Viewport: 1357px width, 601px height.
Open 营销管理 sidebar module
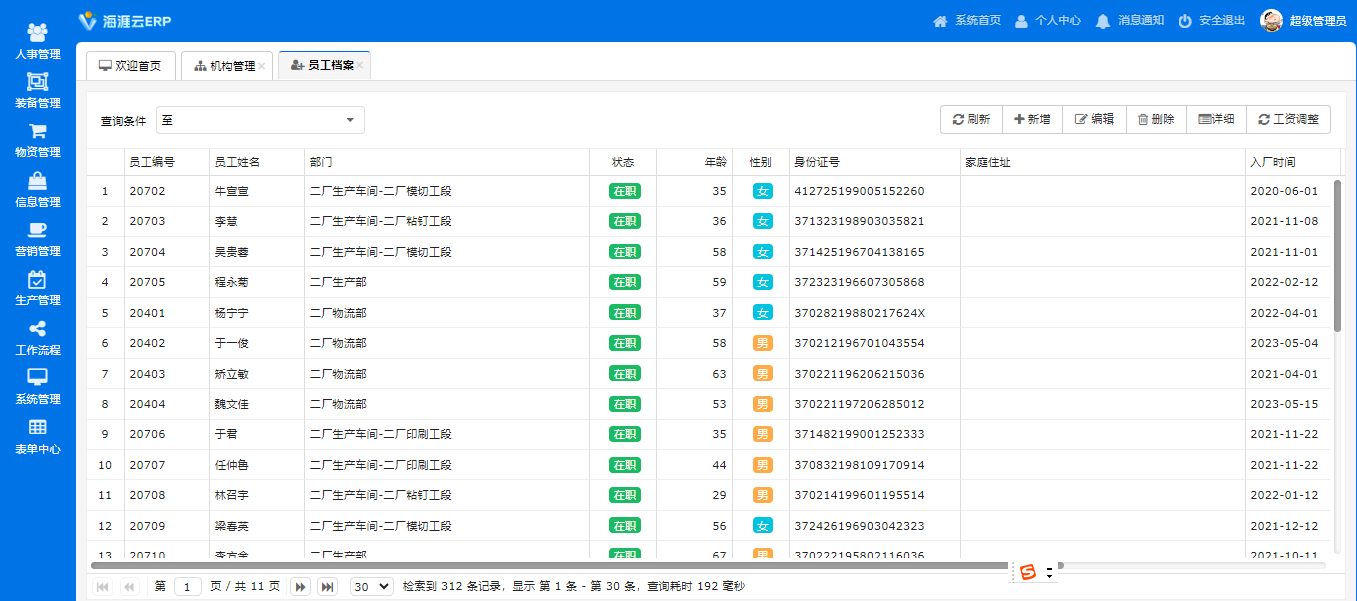(x=37, y=238)
